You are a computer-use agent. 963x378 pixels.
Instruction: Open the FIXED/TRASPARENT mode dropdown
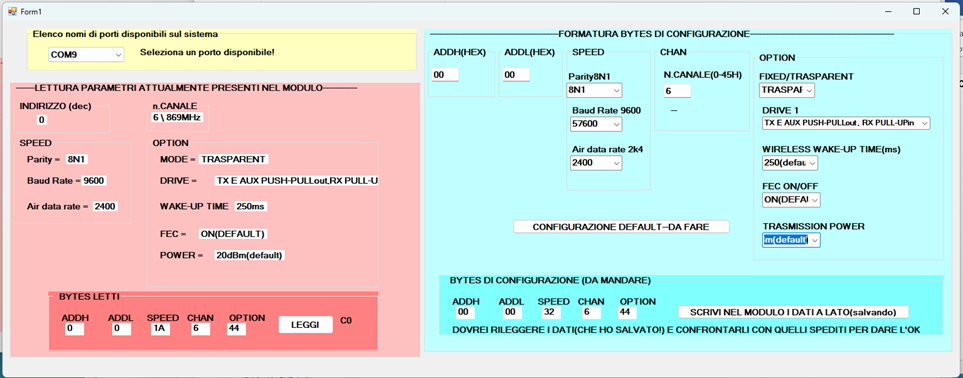(787, 90)
